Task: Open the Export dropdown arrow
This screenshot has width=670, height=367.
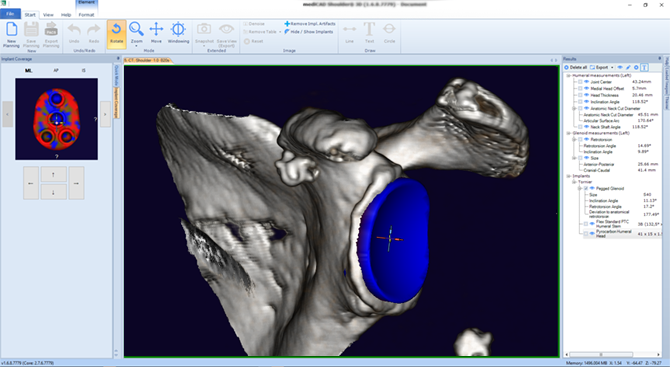Action: tap(612, 68)
